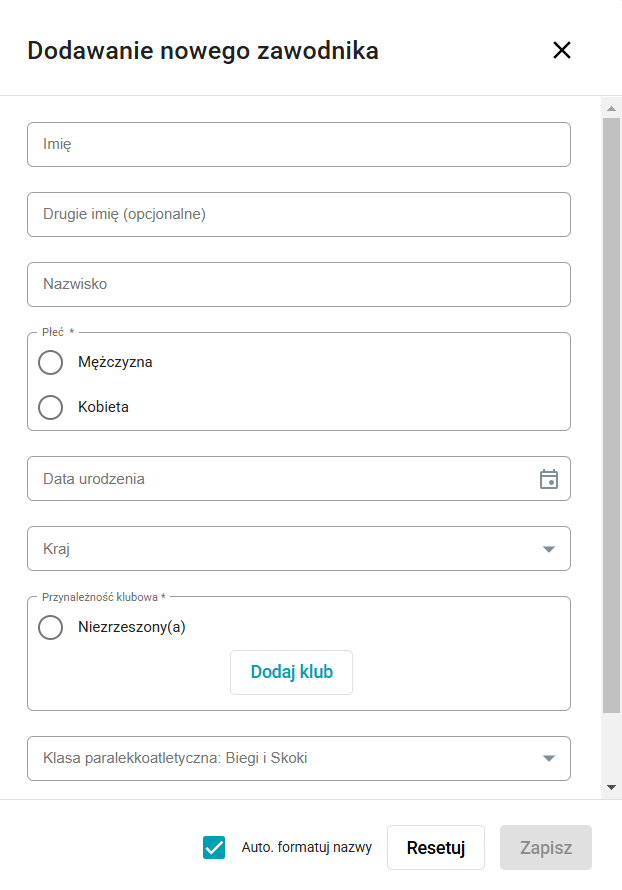This screenshot has width=622, height=890.
Task: Open Klasa paralekkoatletyczna dropdown
Action: pyautogui.click(x=548, y=758)
